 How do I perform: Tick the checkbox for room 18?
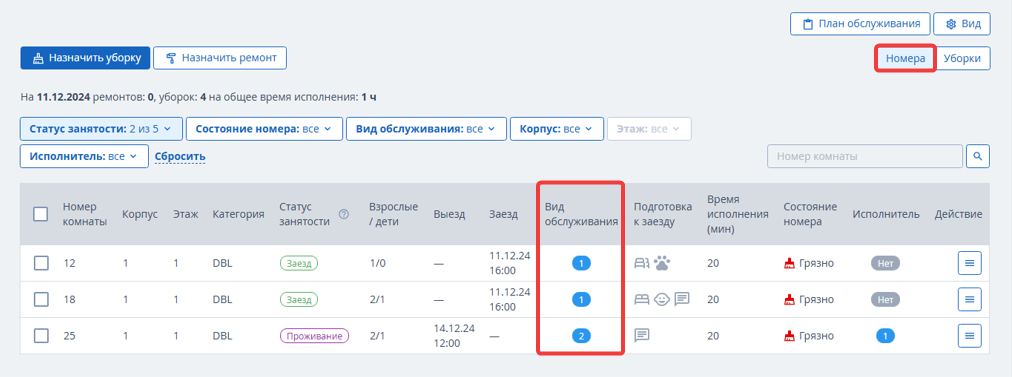point(41,300)
